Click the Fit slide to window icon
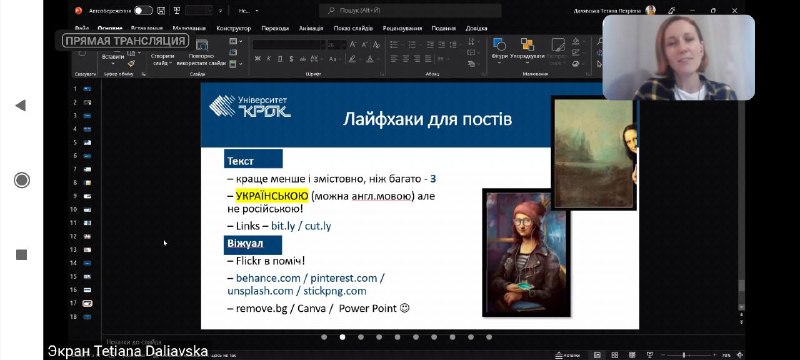The width and height of the screenshot is (800, 360). point(740,355)
